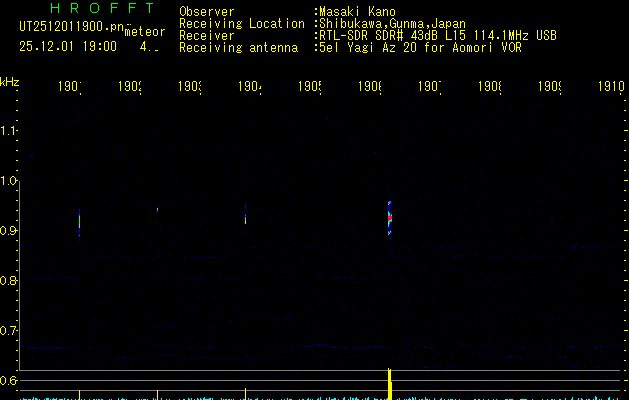Image resolution: width=629 pixels, height=400 pixels.
Task: Click the 1905 time axis label
Action: (x=310, y=86)
